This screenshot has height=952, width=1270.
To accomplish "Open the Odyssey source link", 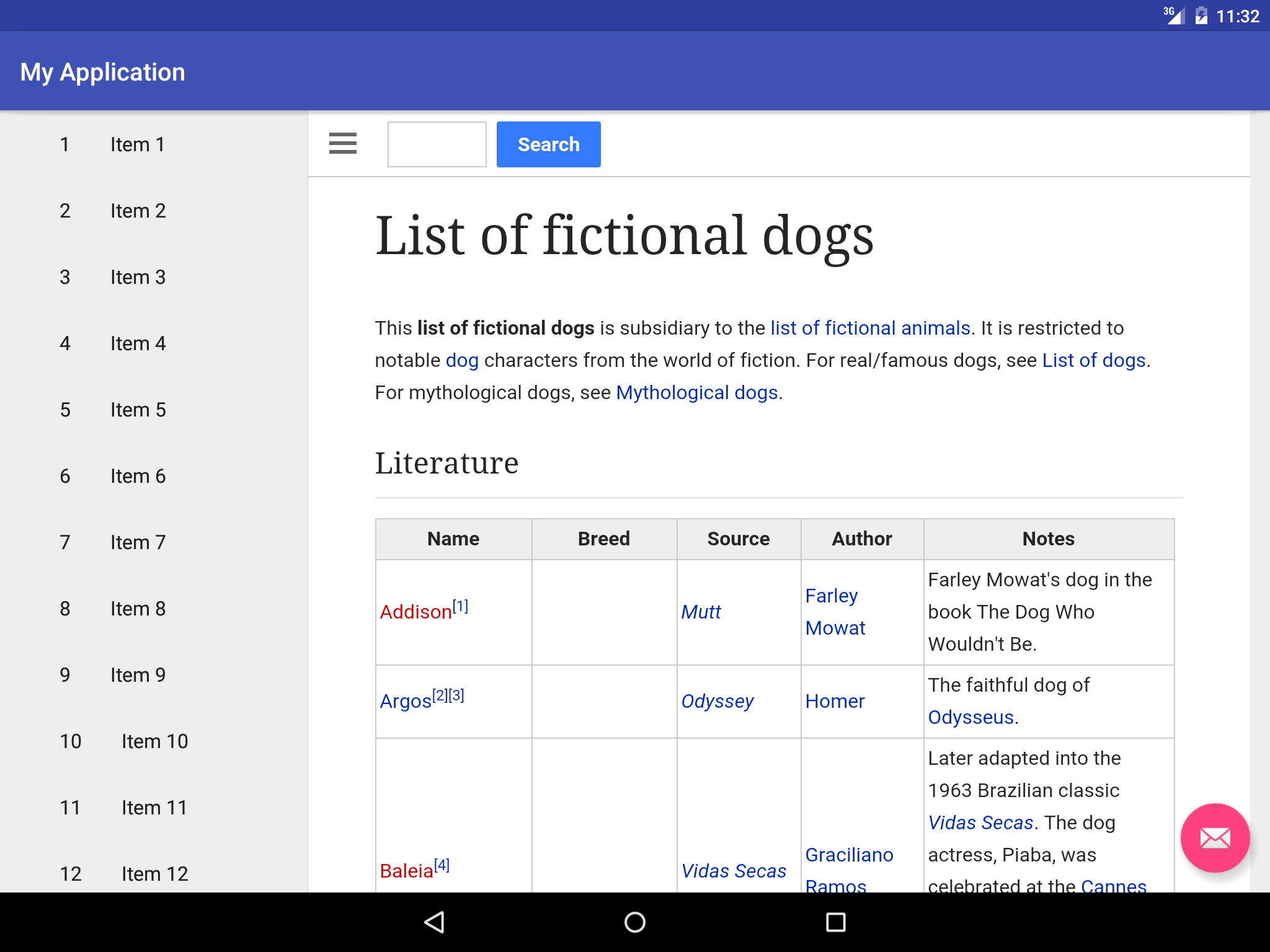I will [717, 701].
